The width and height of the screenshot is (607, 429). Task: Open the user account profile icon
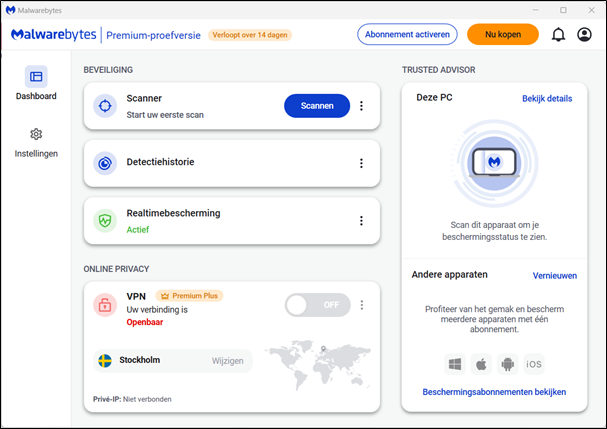(584, 35)
